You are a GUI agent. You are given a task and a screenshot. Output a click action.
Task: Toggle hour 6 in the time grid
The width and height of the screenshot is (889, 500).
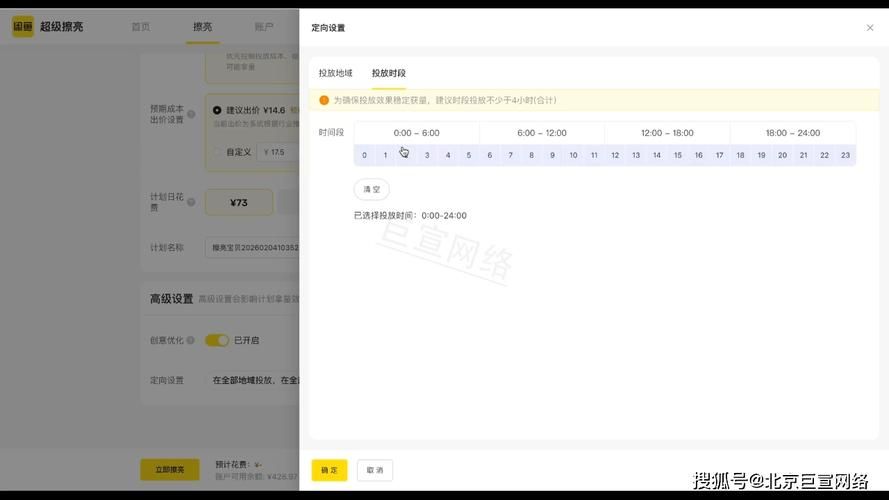490,155
